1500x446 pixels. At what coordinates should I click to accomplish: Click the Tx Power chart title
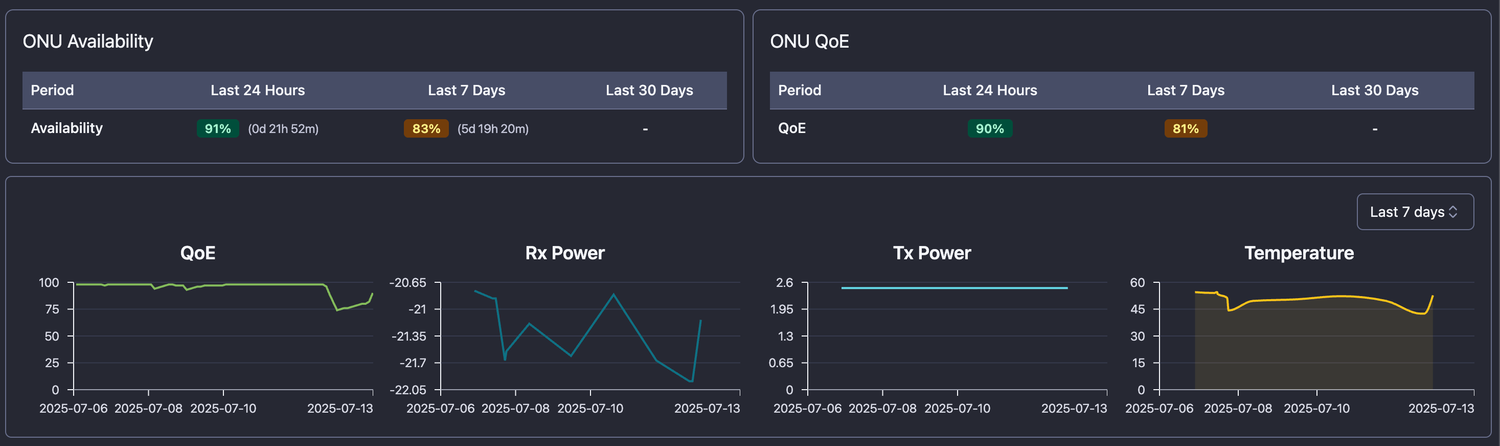931,253
